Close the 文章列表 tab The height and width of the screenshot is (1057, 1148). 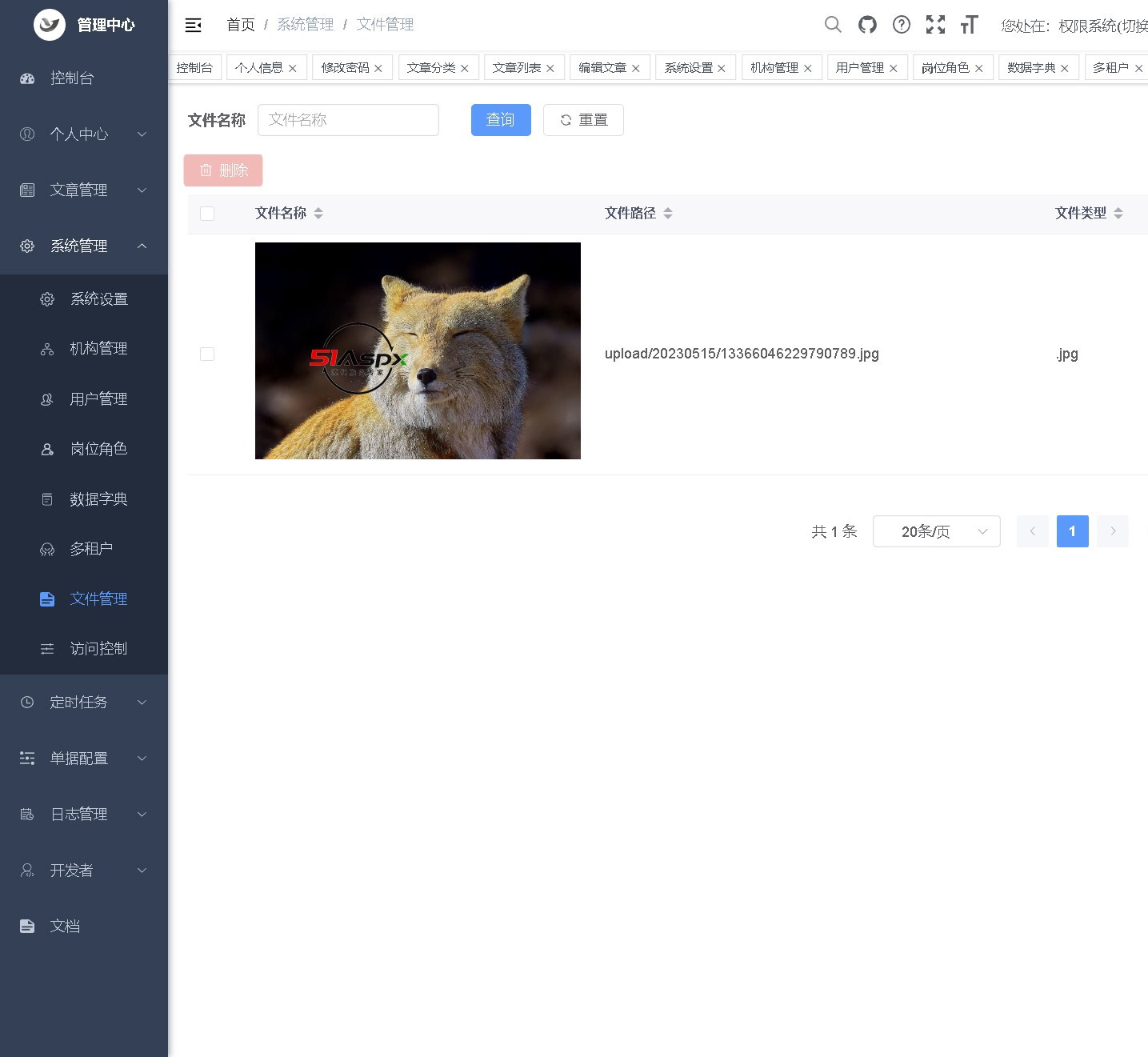pos(550,69)
